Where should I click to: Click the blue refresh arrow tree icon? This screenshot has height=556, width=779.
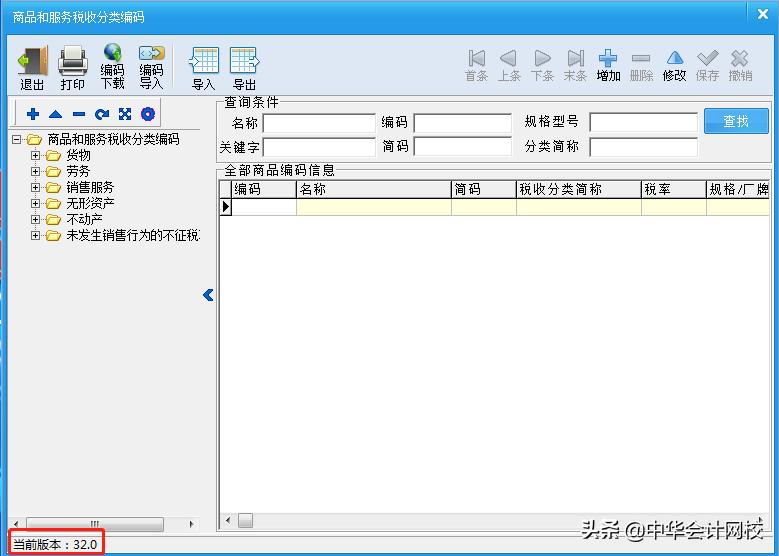click(102, 114)
